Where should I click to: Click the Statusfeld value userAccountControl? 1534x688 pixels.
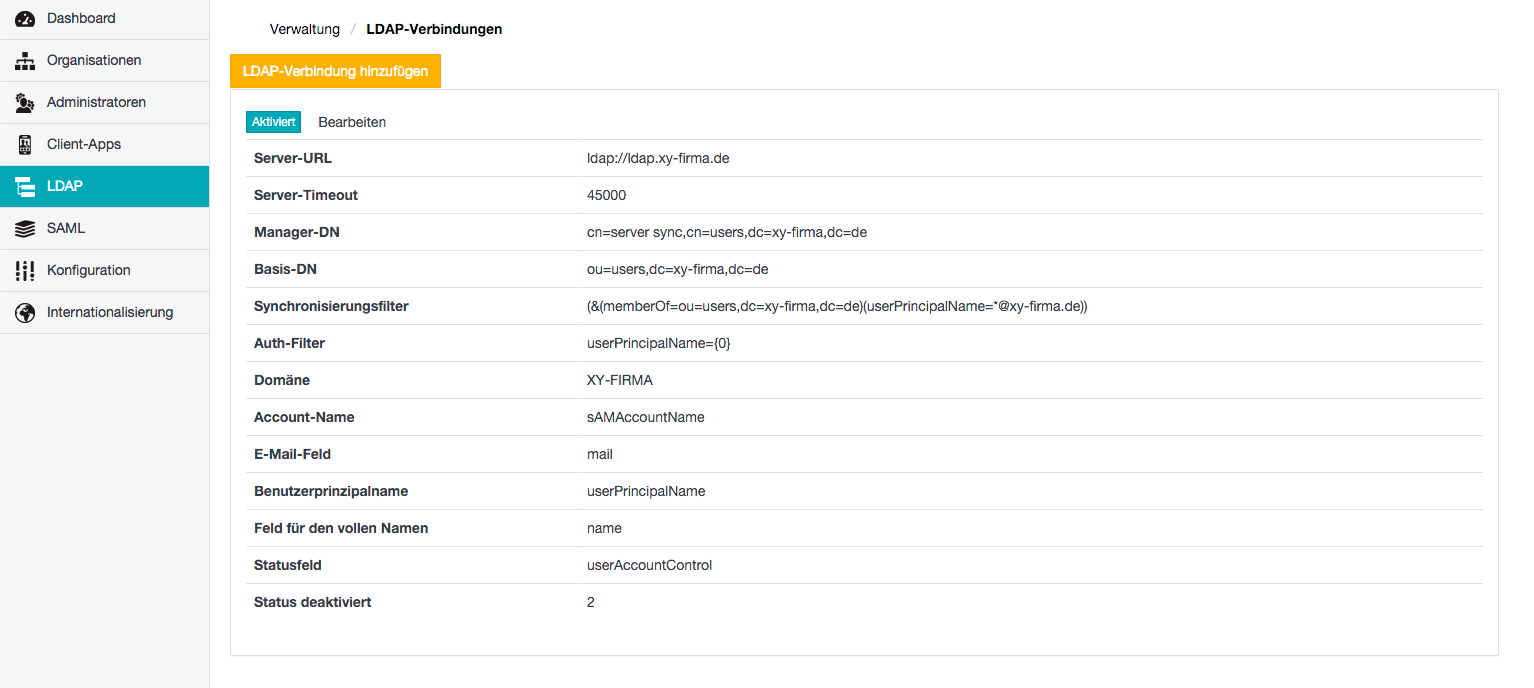point(650,565)
